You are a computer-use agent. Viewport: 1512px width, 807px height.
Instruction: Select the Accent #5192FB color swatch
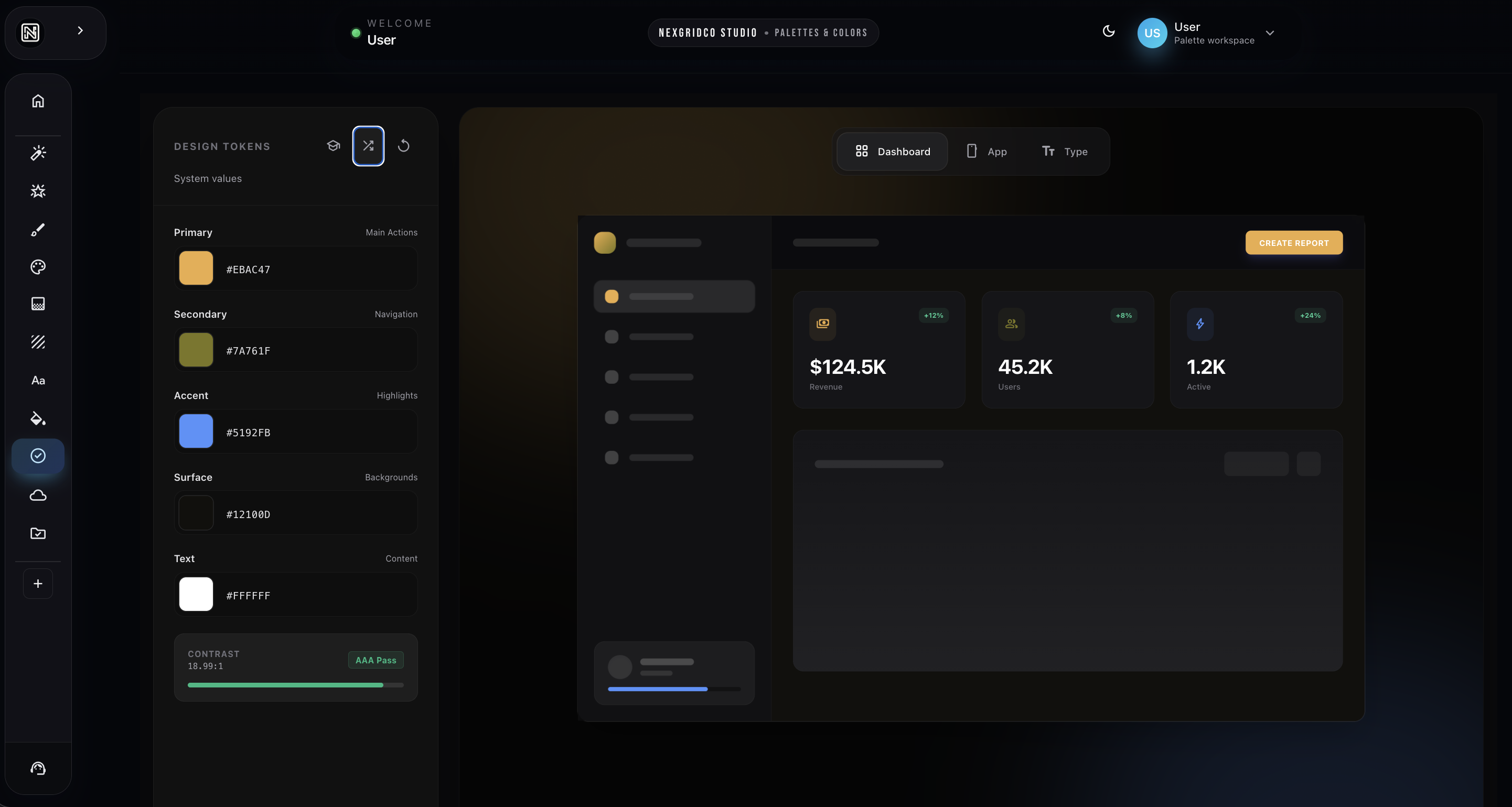click(x=196, y=432)
